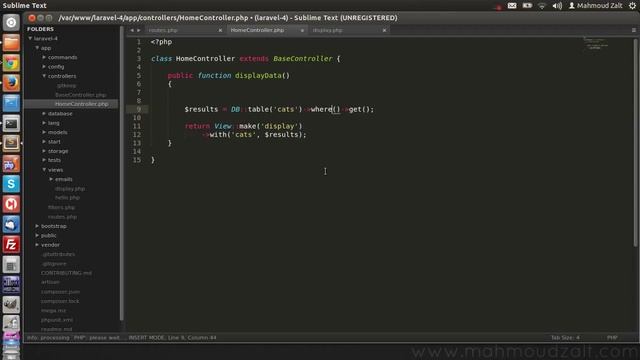Open system gear menu in top panel
The image size is (640, 360).
632,5
